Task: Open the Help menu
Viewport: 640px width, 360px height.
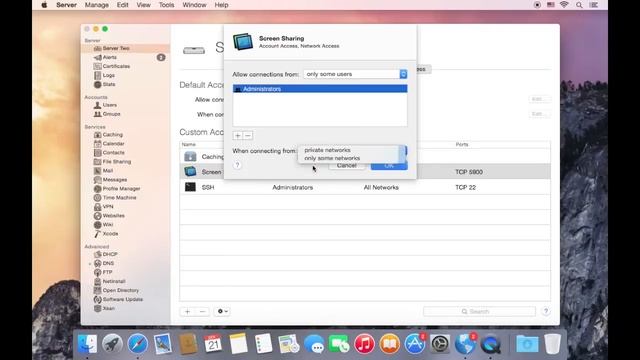Action: tap(221, 5)
